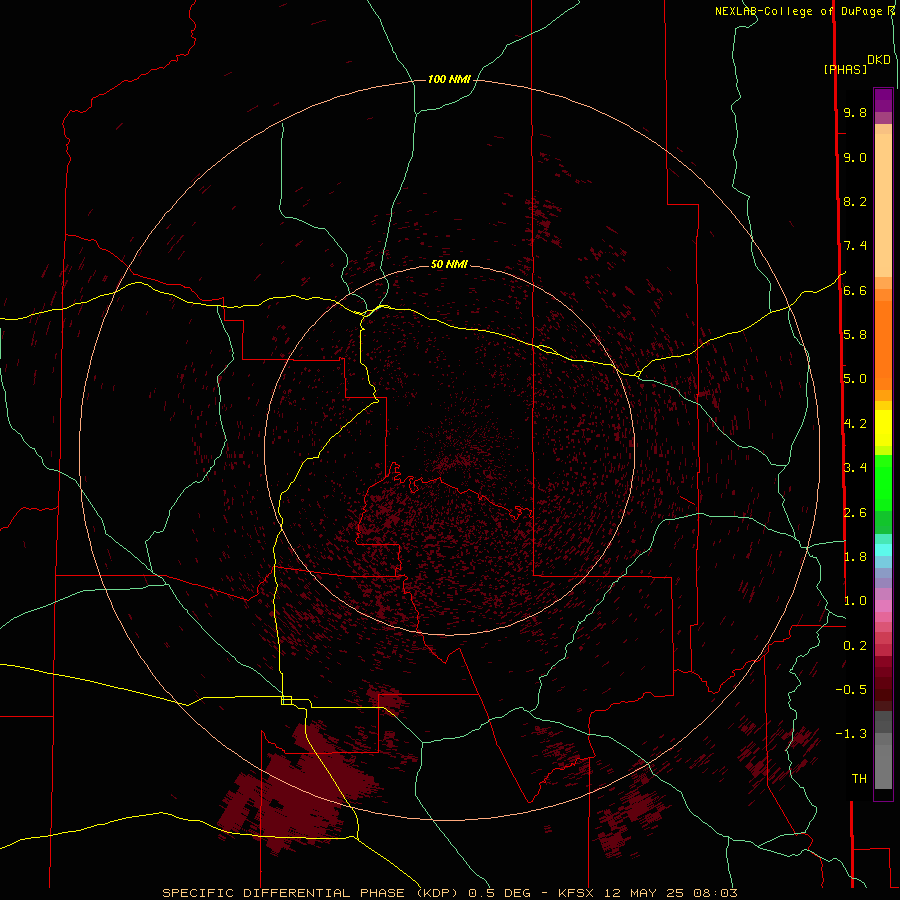The width and height of the screenshot is (900, 900).
Task: Click the TH threshold label on the scale
Action: [859, 779]
